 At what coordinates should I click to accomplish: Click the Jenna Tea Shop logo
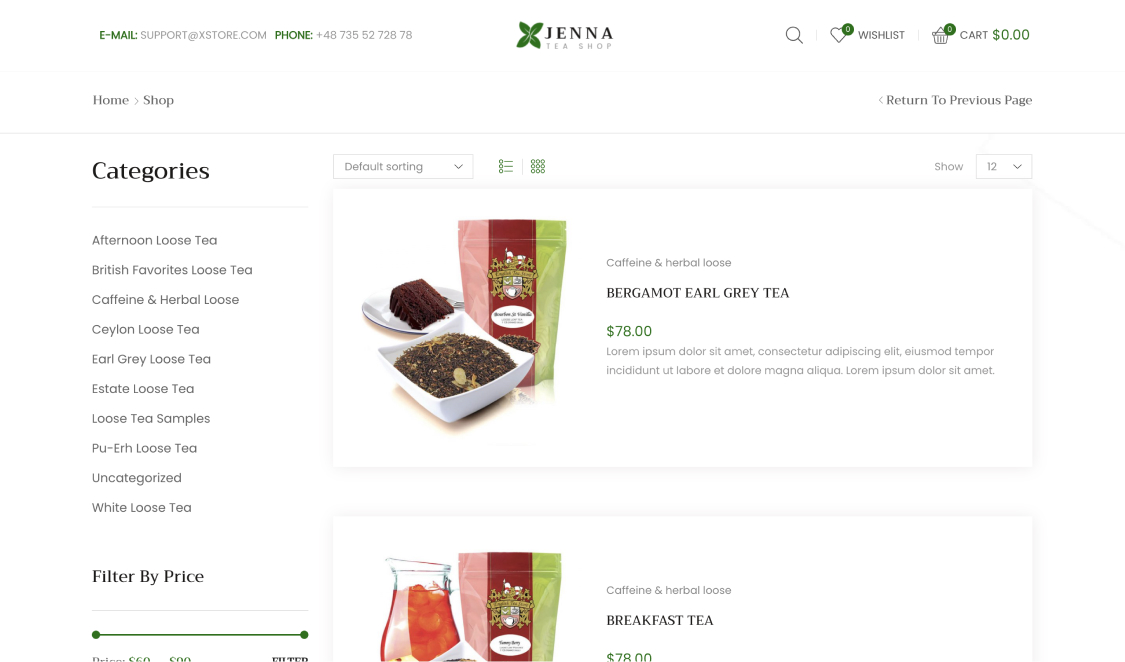565,35
